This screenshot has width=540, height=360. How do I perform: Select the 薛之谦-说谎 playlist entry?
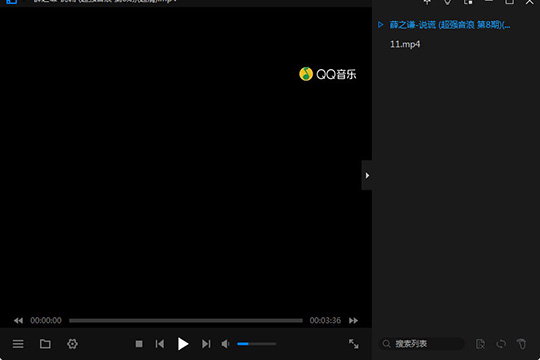click(x=450, y=25)
